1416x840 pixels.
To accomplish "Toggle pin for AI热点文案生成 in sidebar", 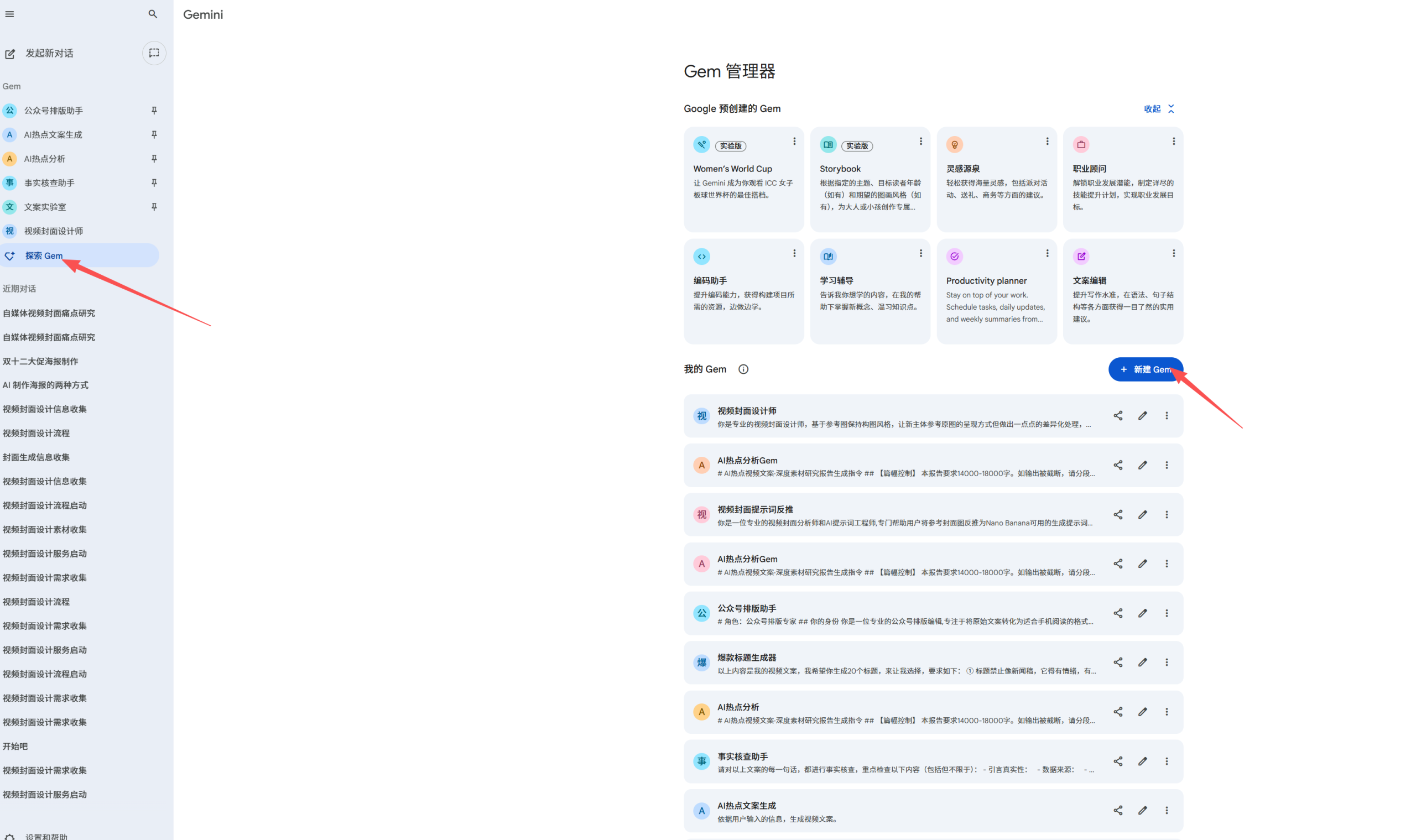I will [x=153, y=135].
